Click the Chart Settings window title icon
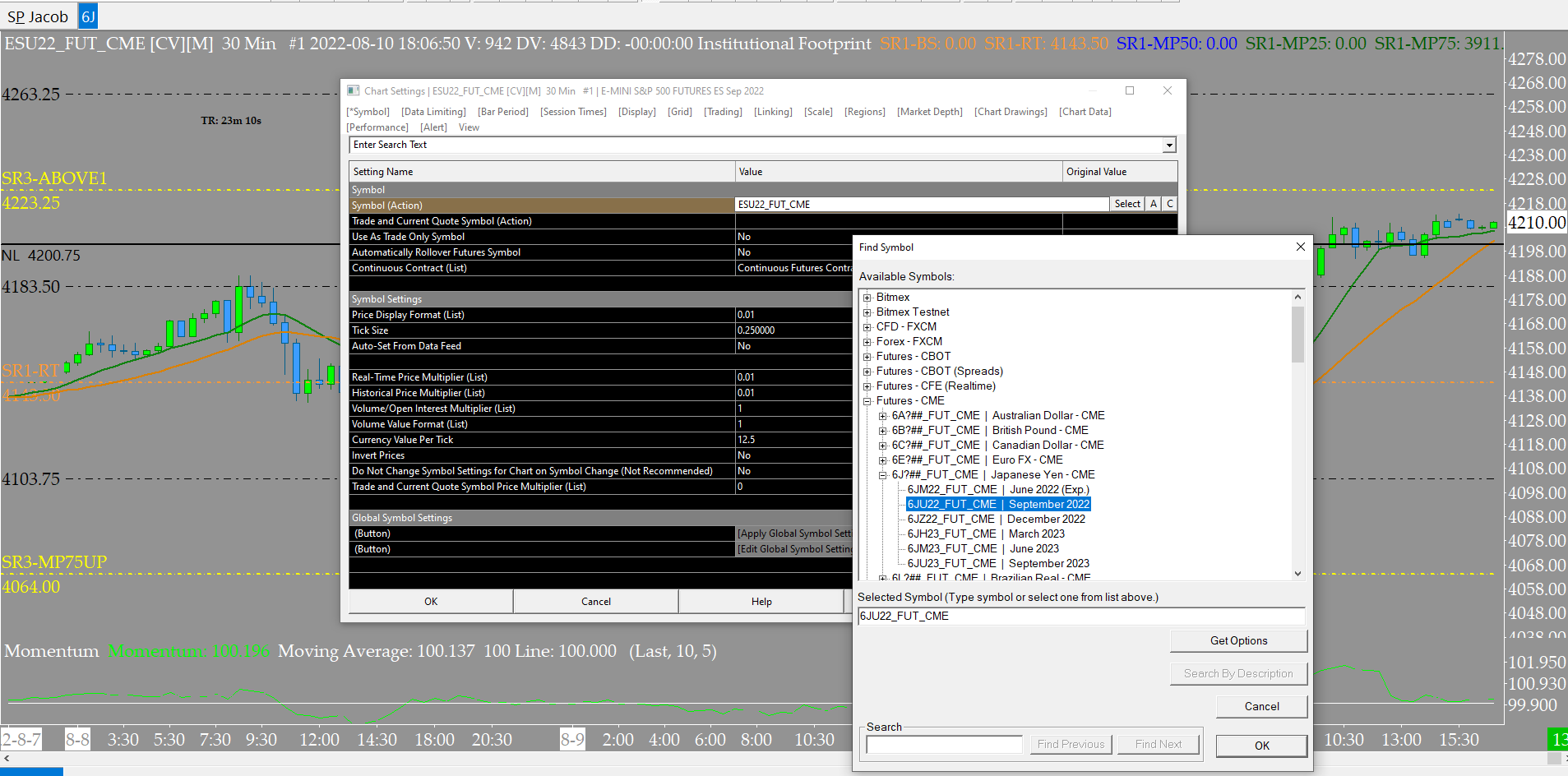 (354, 90)
